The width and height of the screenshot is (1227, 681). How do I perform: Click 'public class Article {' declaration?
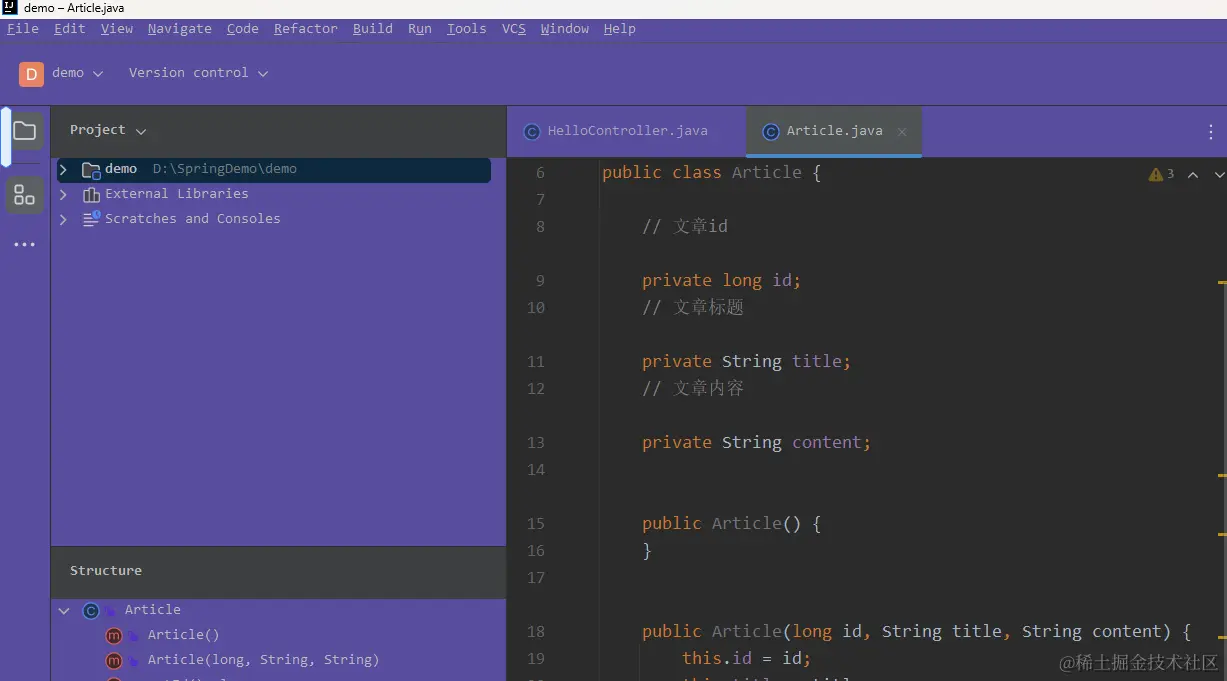pyautogui.click(x=711, y=173)
